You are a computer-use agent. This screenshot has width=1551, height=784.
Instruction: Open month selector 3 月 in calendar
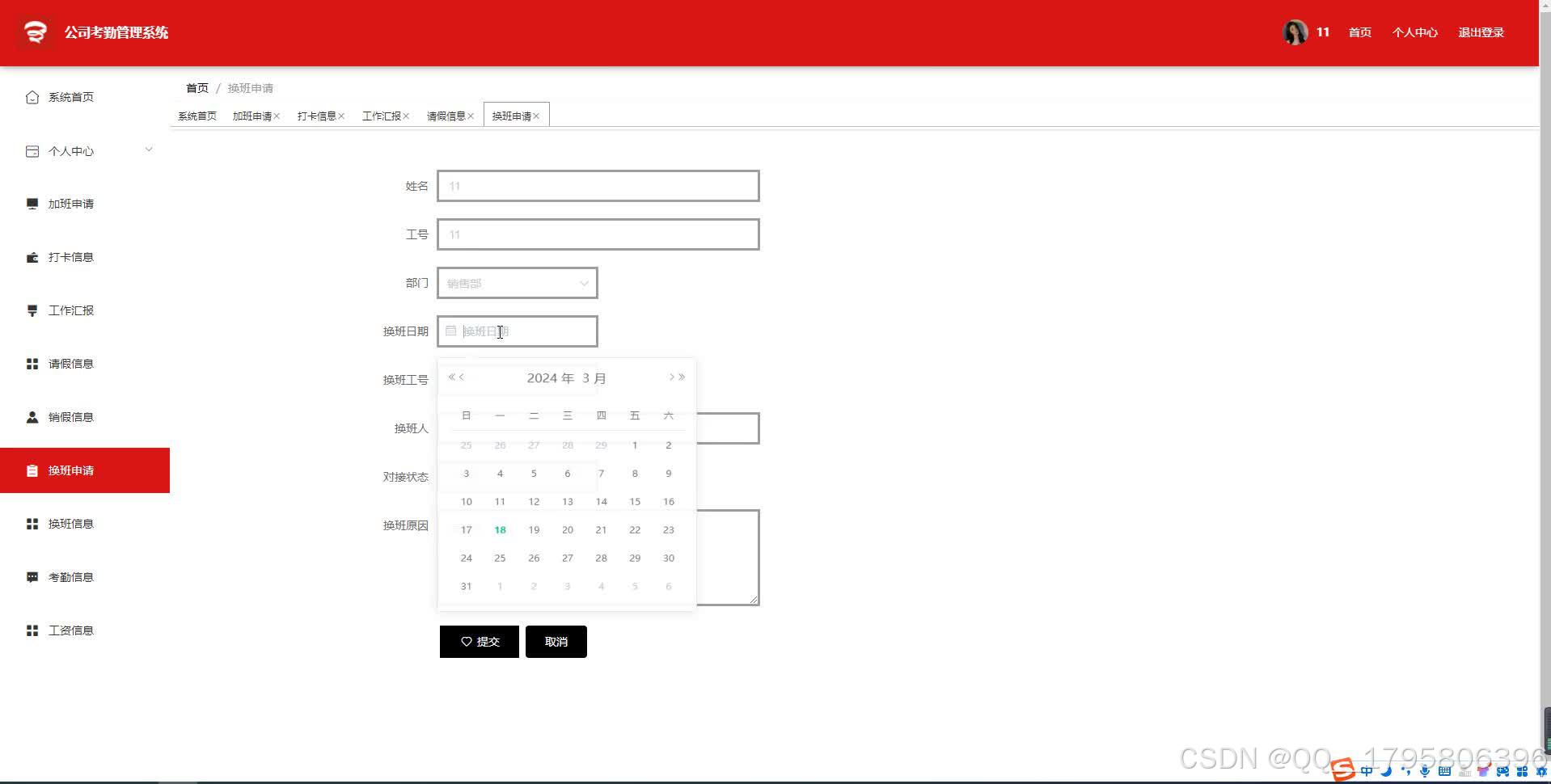(594, 378)
